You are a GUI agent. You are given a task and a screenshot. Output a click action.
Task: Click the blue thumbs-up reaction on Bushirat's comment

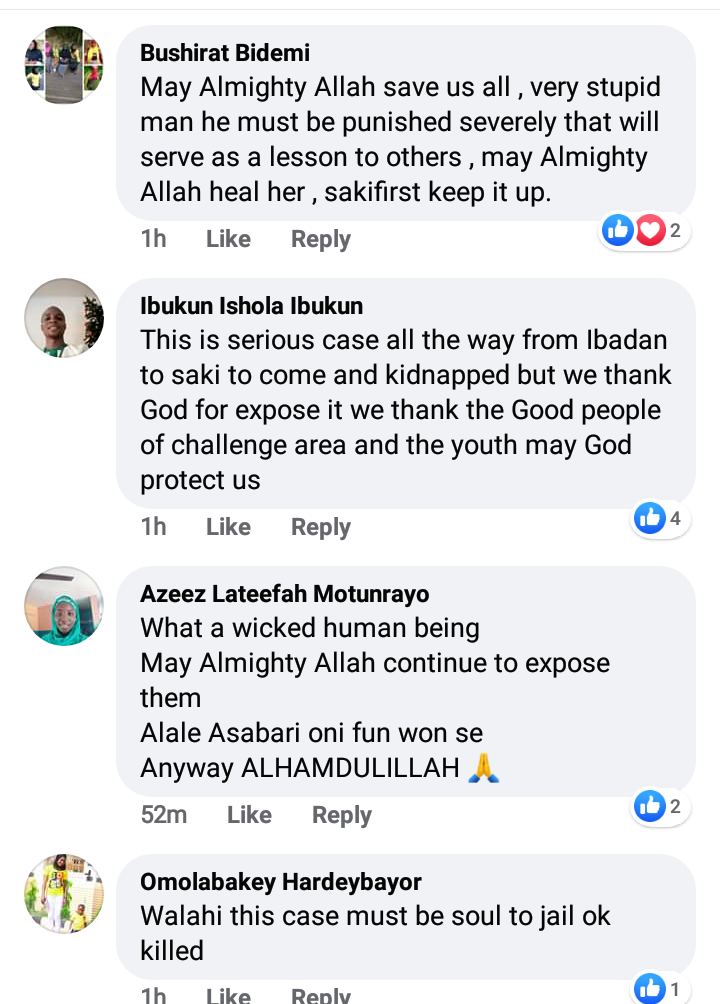point(618,230)
